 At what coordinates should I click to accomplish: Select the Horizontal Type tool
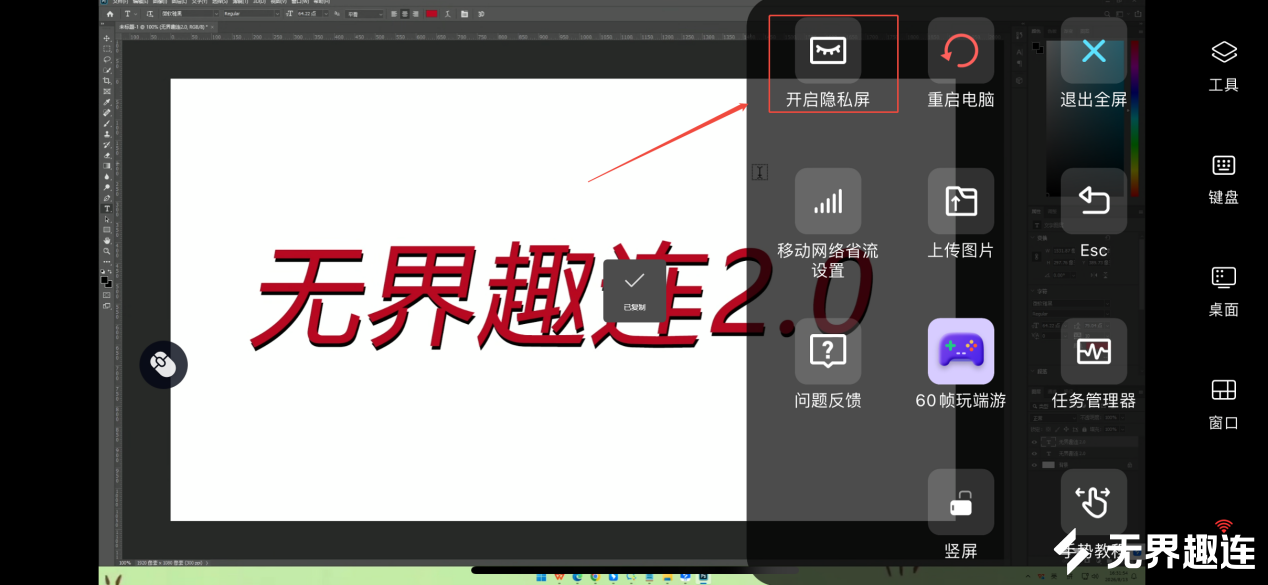[107, 208]
